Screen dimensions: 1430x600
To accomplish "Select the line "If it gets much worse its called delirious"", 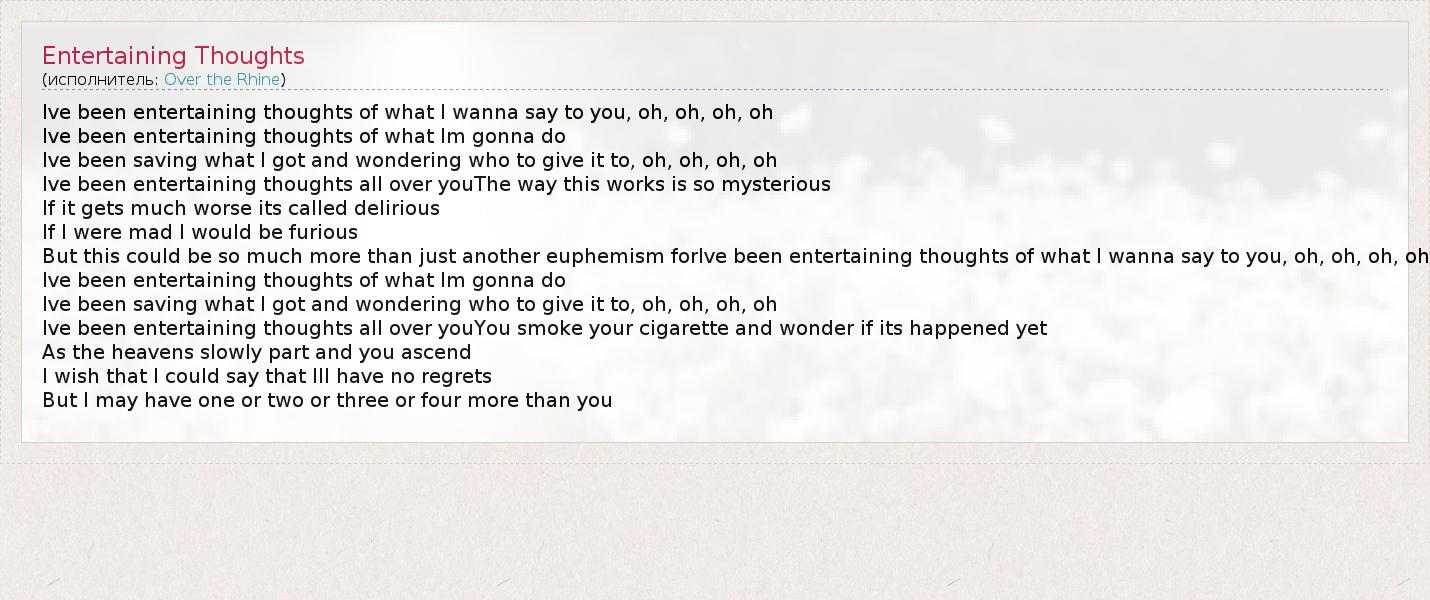I will [241, 208].
